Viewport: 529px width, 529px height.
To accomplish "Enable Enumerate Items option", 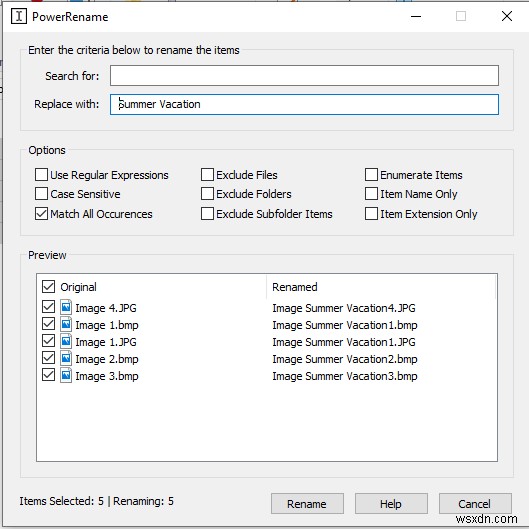I will click(x=371, y=175).
